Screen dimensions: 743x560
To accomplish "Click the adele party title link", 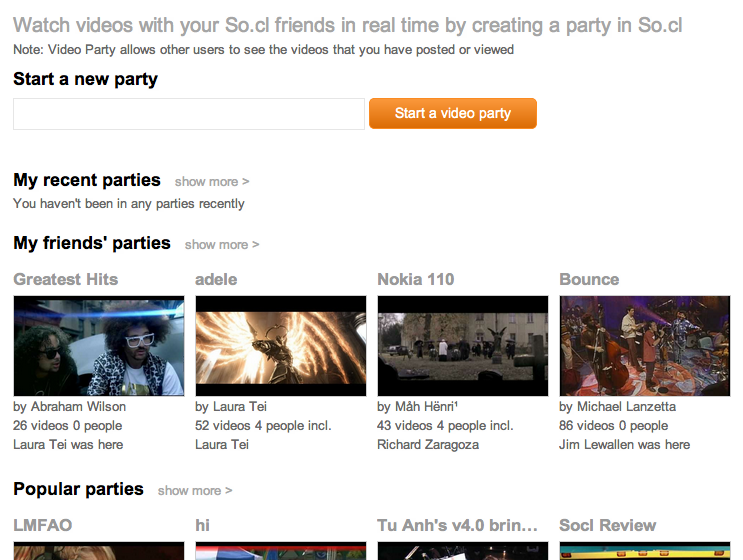I will [x=216, y=279].
